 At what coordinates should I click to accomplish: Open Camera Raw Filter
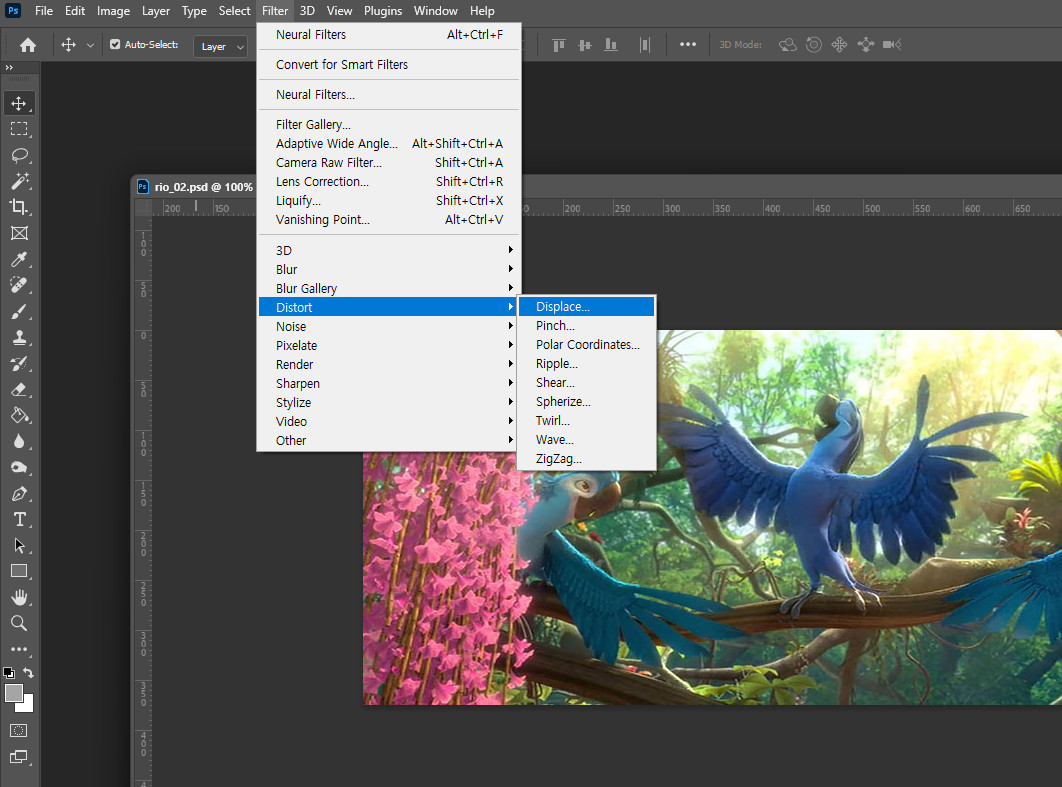coord(389,163)
